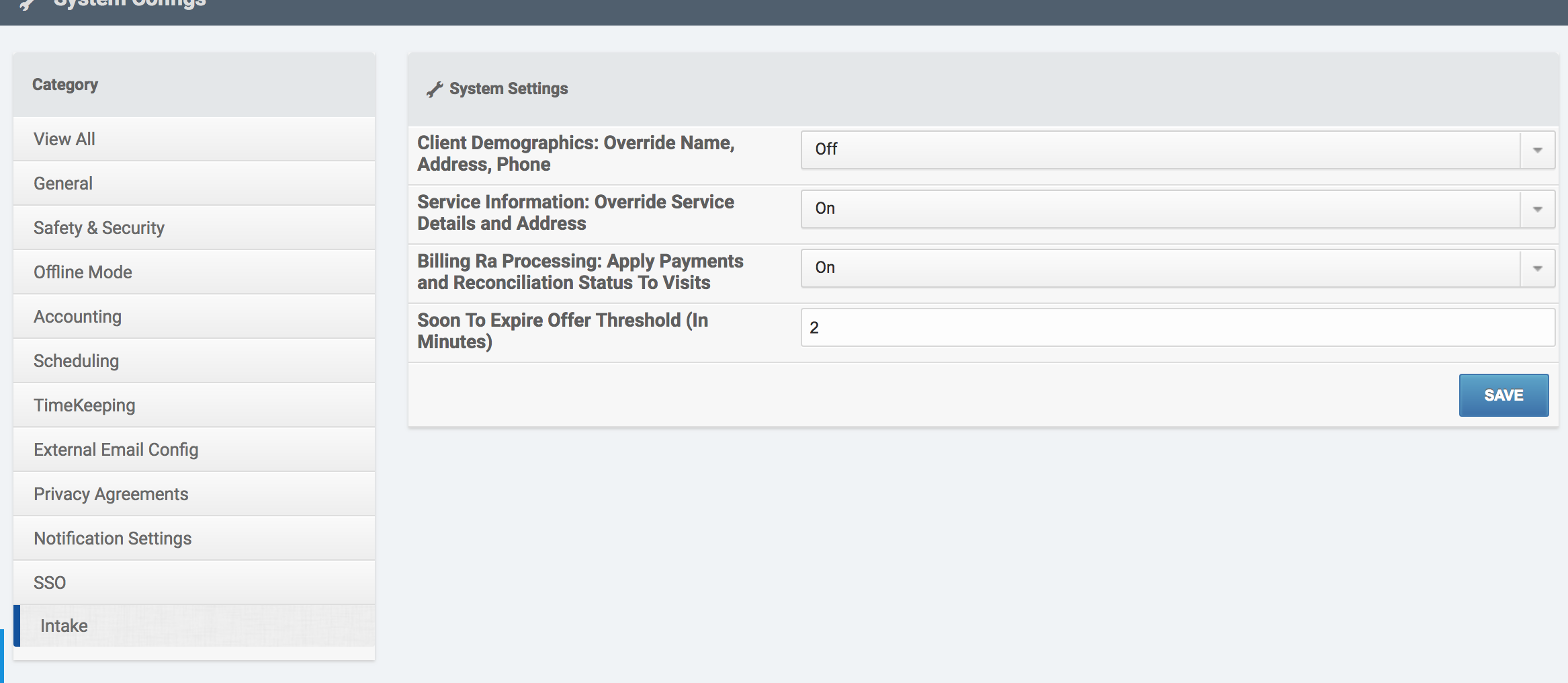The image size is (1568, 683).
Task: Click the Off value in Client Demographics select
Action: [826, 149]
